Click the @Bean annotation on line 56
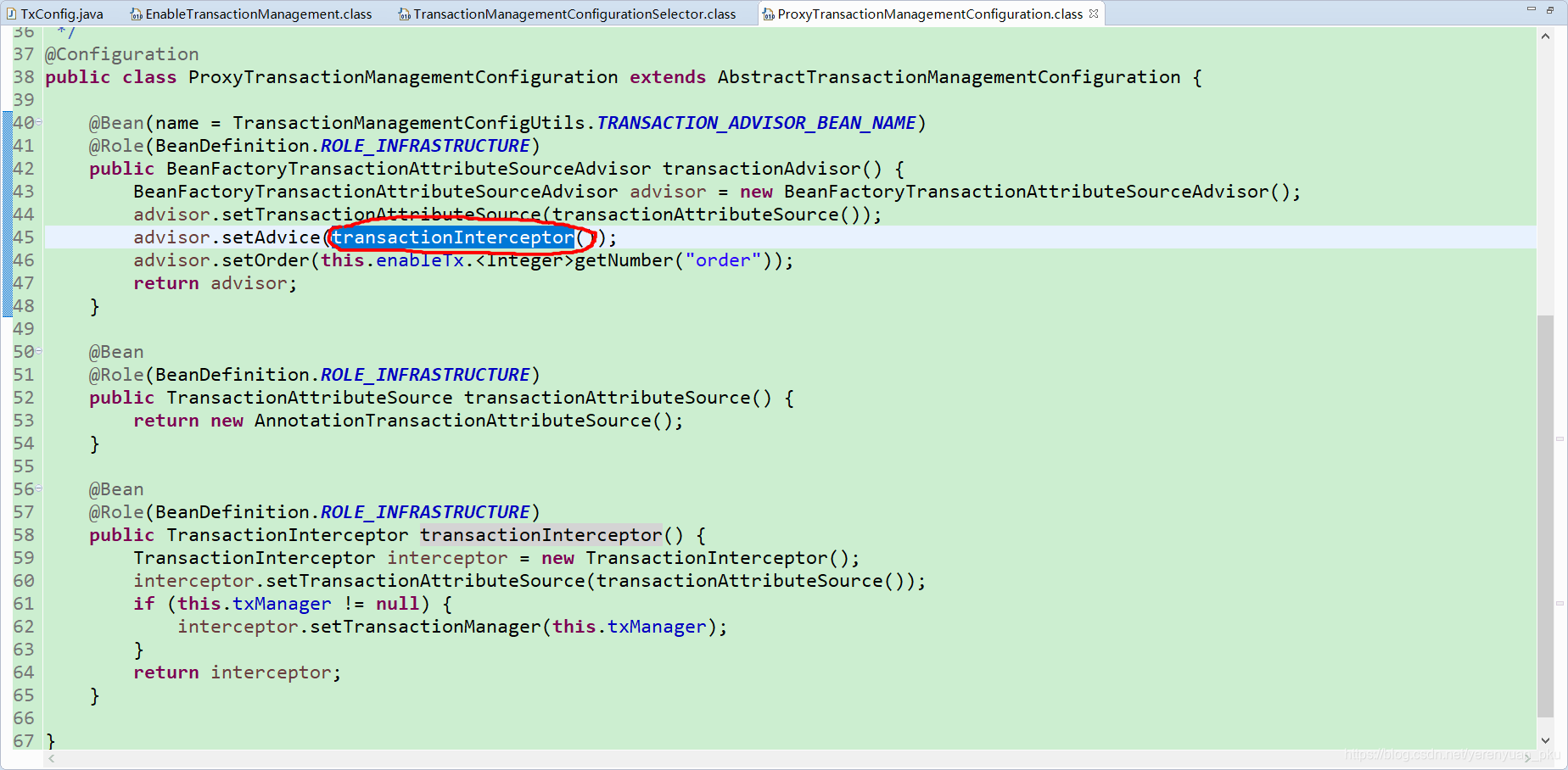Viewport: 1568px width, 770px height. (116, 489)
